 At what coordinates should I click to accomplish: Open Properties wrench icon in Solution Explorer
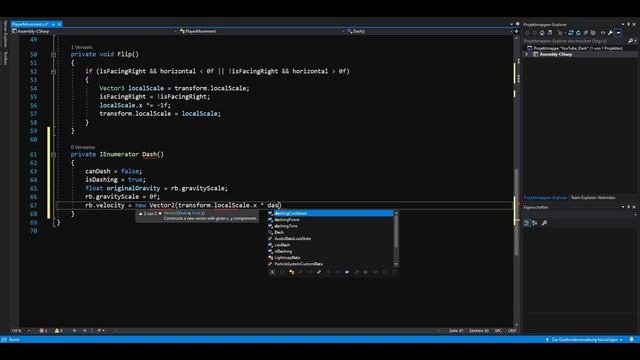click(x=610, y=33)
